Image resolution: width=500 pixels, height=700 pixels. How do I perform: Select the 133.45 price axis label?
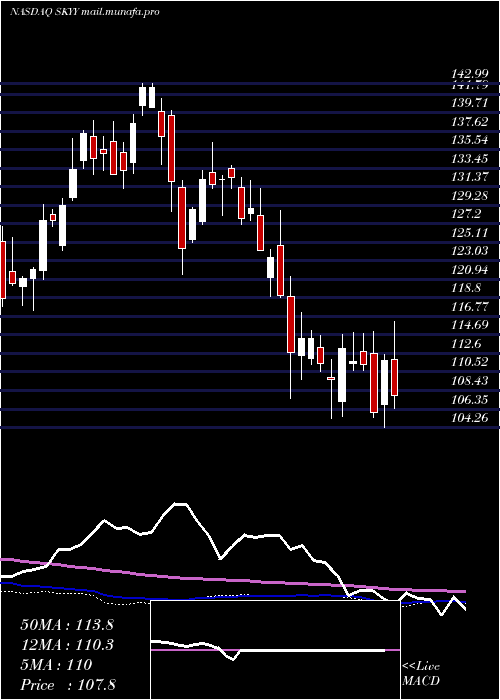470,158
